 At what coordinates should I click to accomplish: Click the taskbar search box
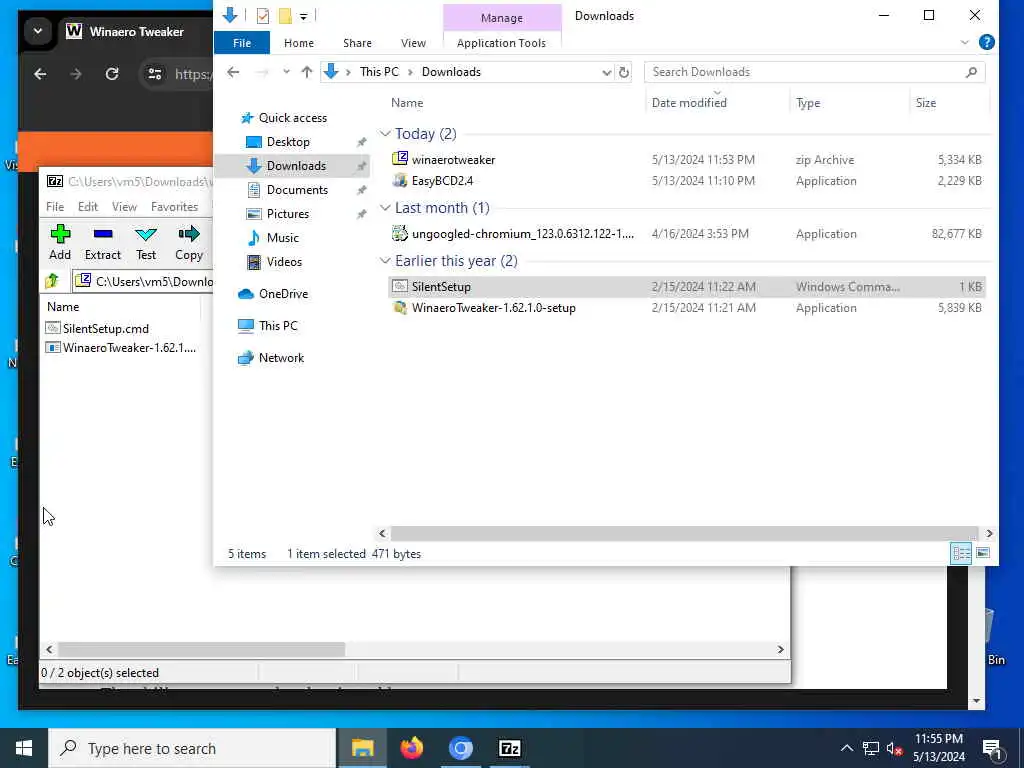tap(192, 748)
